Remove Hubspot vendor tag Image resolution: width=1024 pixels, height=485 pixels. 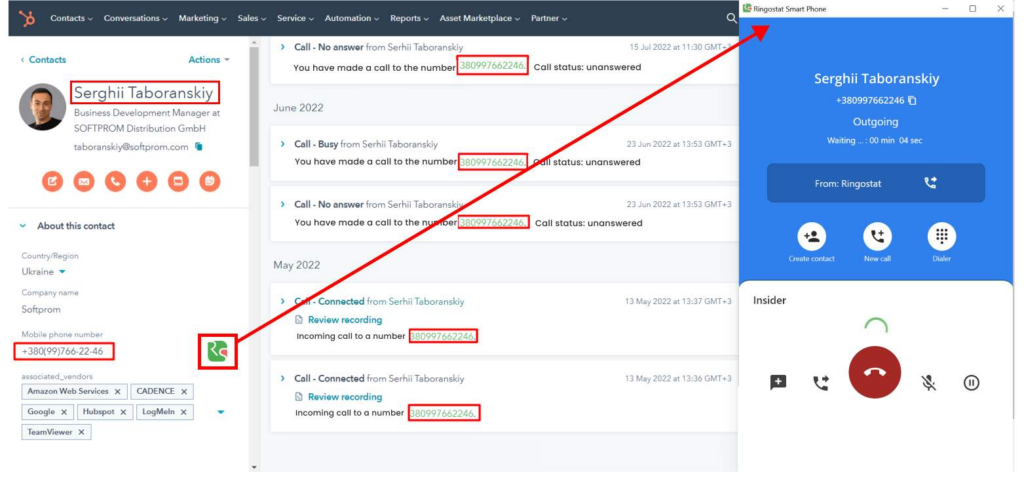[124, 412]
